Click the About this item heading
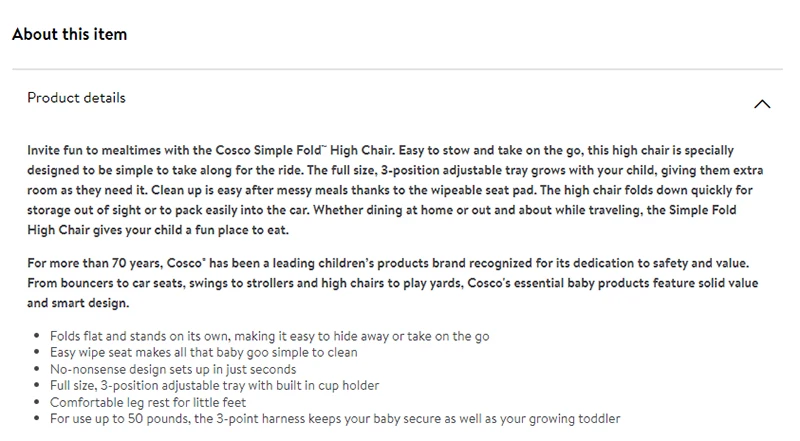This screenshot has height=441, width=800. [70, 35]
